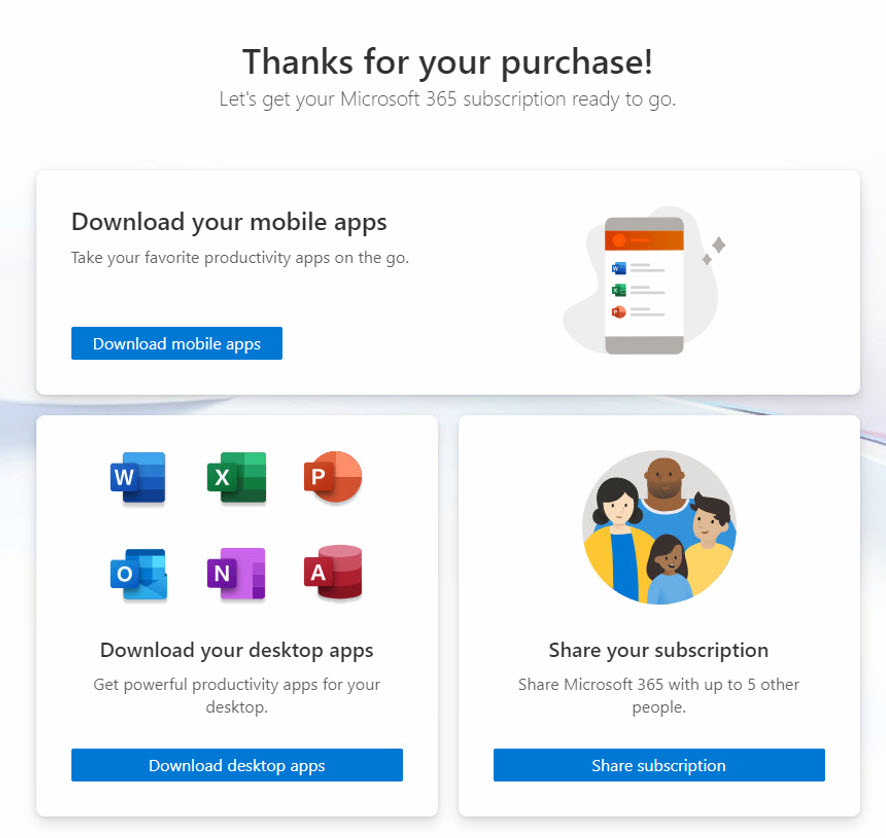The image size is (886, 838).
Task: Click the Access app icon
Action: [x=332, y=572]
